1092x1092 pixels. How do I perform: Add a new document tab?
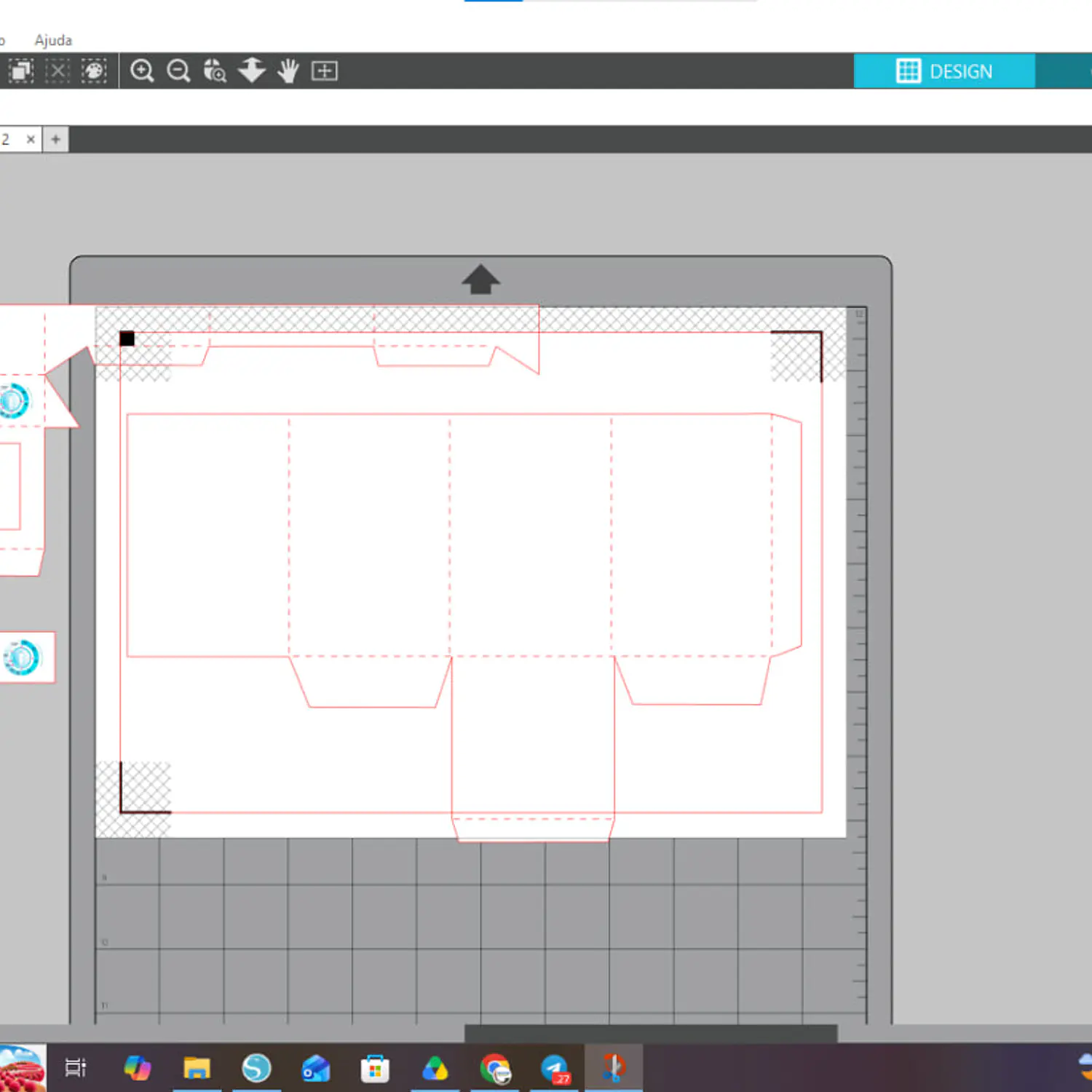pyautogui.click(x=55, y=139)
